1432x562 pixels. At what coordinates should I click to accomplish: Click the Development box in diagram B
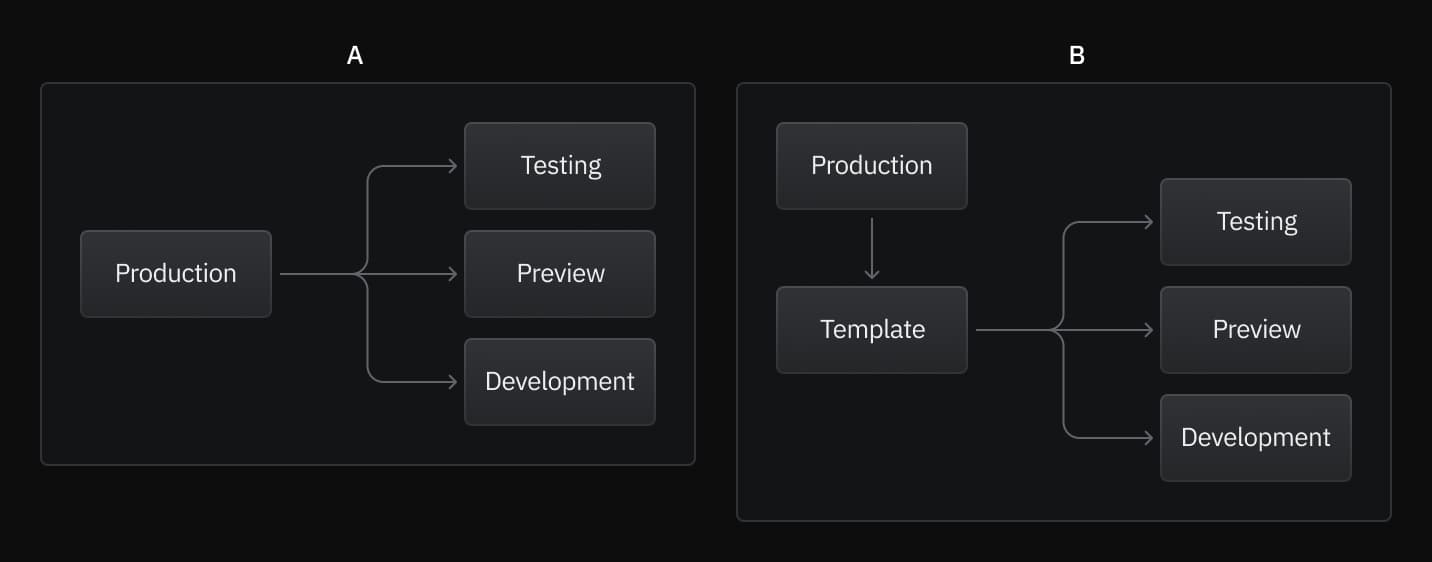point(1256,438)
